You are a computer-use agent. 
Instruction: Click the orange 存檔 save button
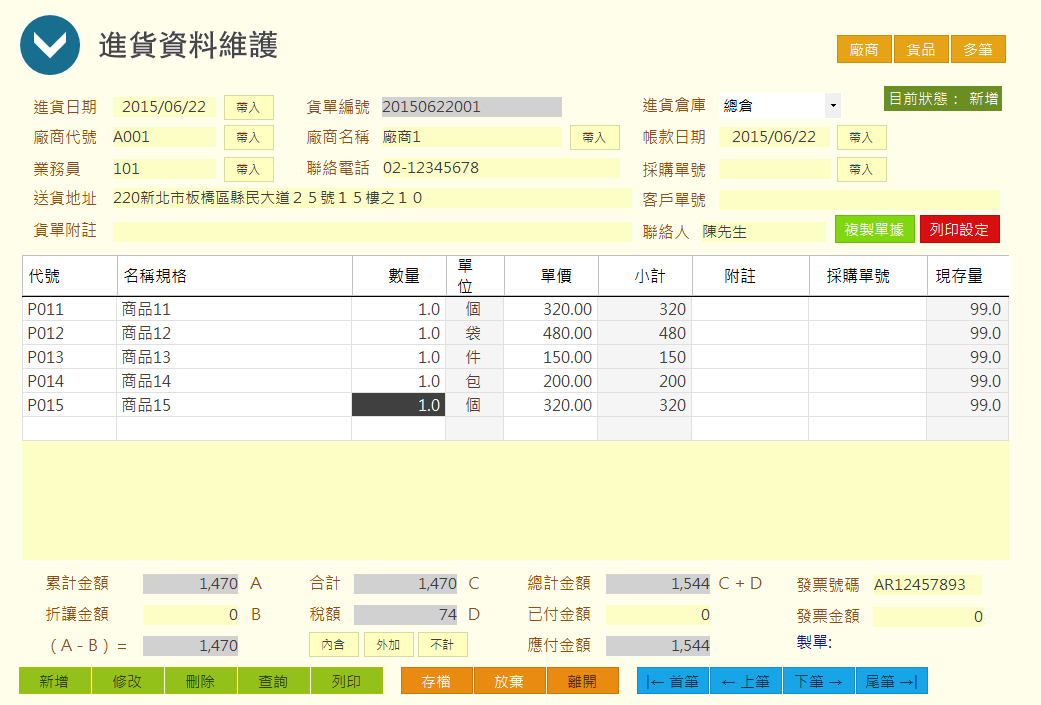(x=436, y=681)
